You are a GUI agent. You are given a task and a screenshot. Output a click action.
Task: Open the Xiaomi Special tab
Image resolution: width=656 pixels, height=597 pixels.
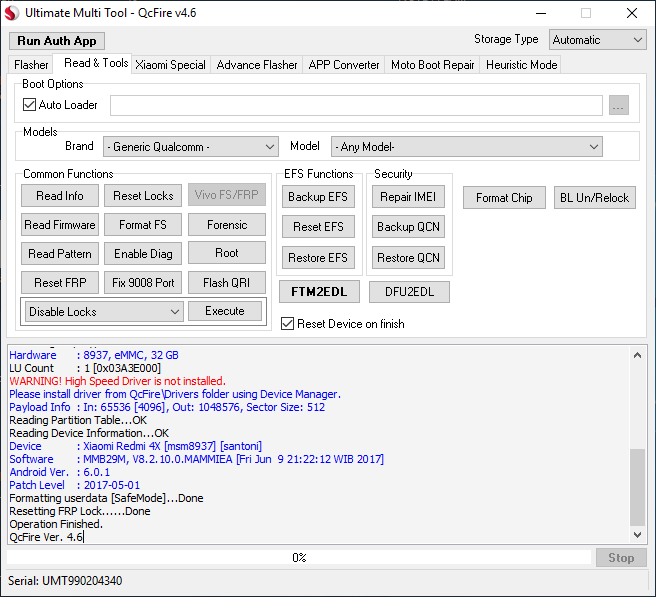point(170,65)
